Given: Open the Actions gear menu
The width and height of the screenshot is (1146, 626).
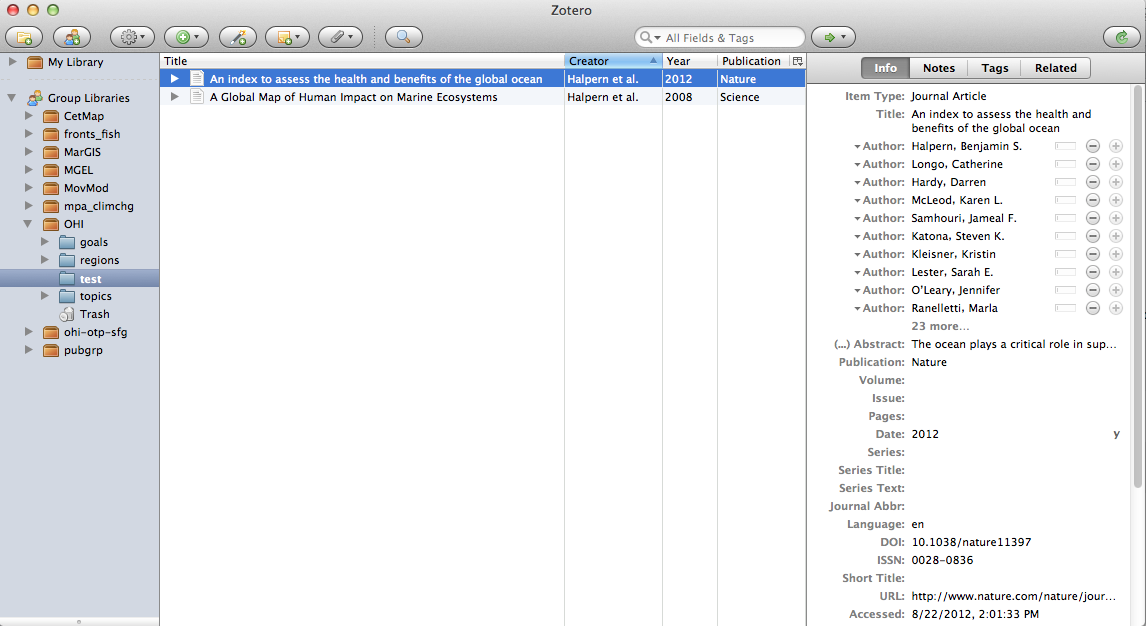Looking at the screenshot, I should (132, 37).
